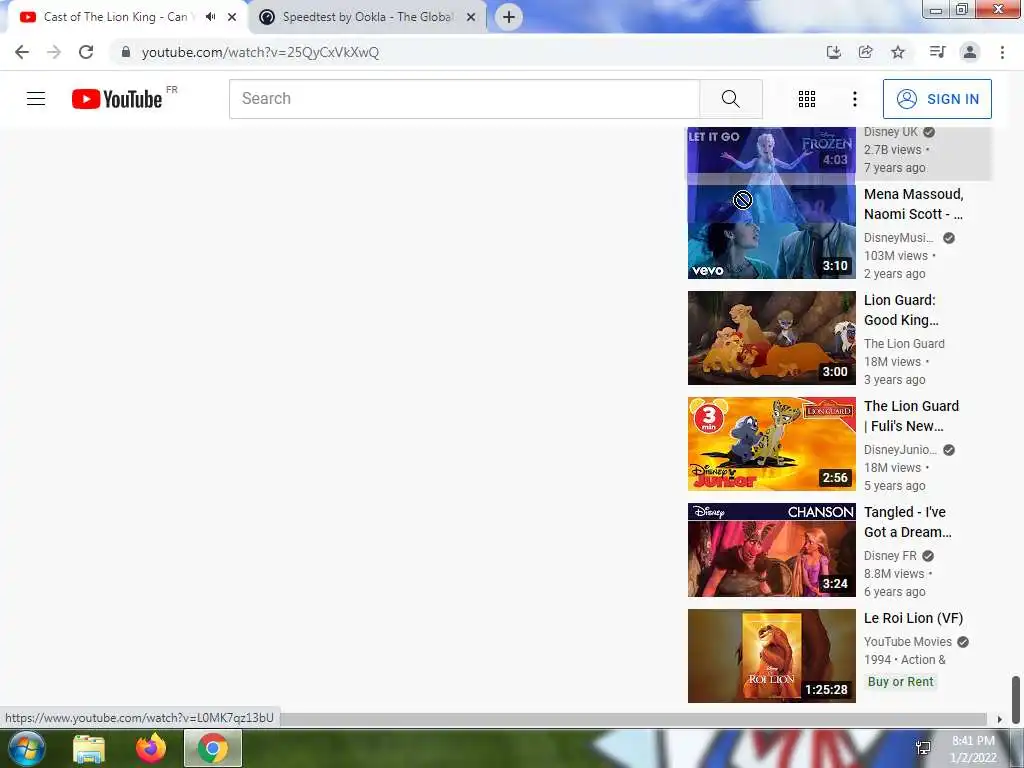Click 'YouTube Movies' channel name

pos(908,642)
